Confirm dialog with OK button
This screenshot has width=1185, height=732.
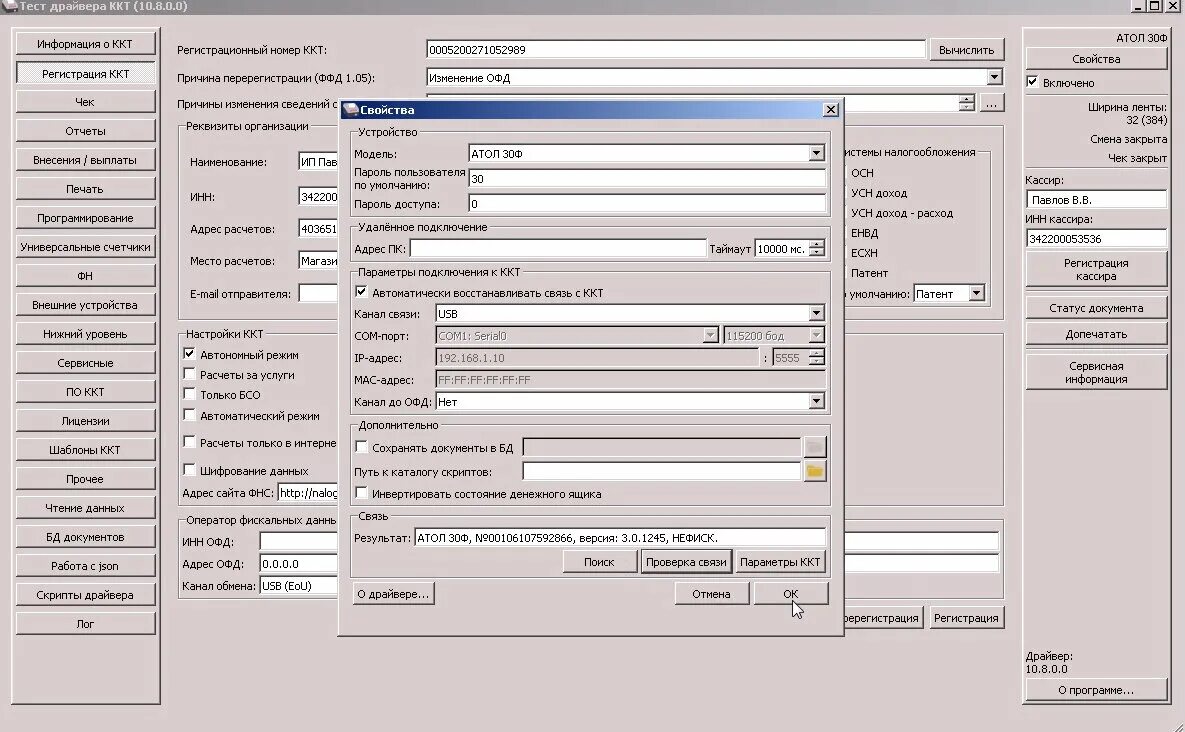(791, 594)
